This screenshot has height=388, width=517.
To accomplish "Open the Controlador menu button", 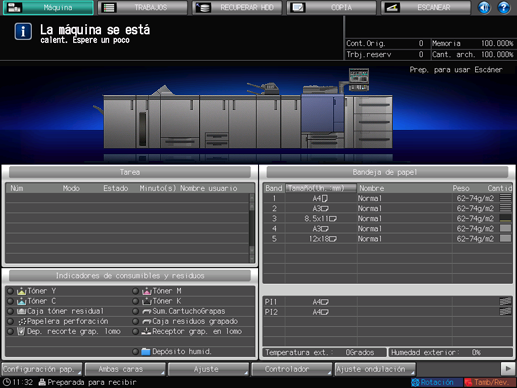I will (291, 369).
